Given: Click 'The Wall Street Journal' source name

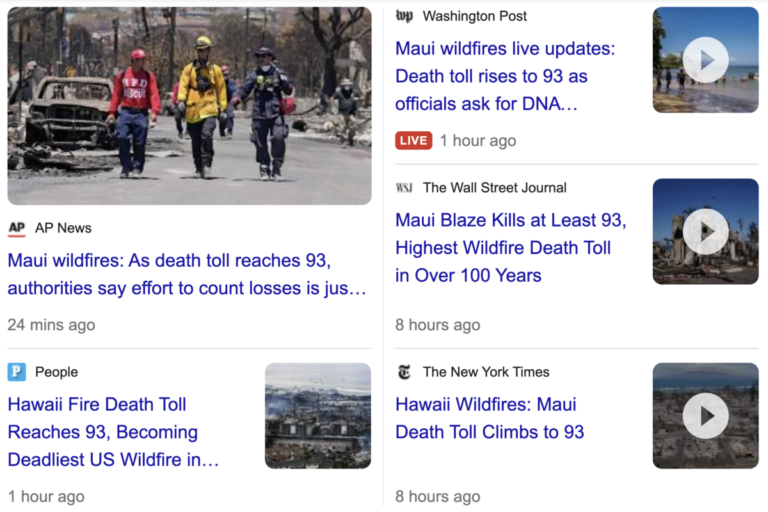Looking at the screenshot, I should (495, 188).
